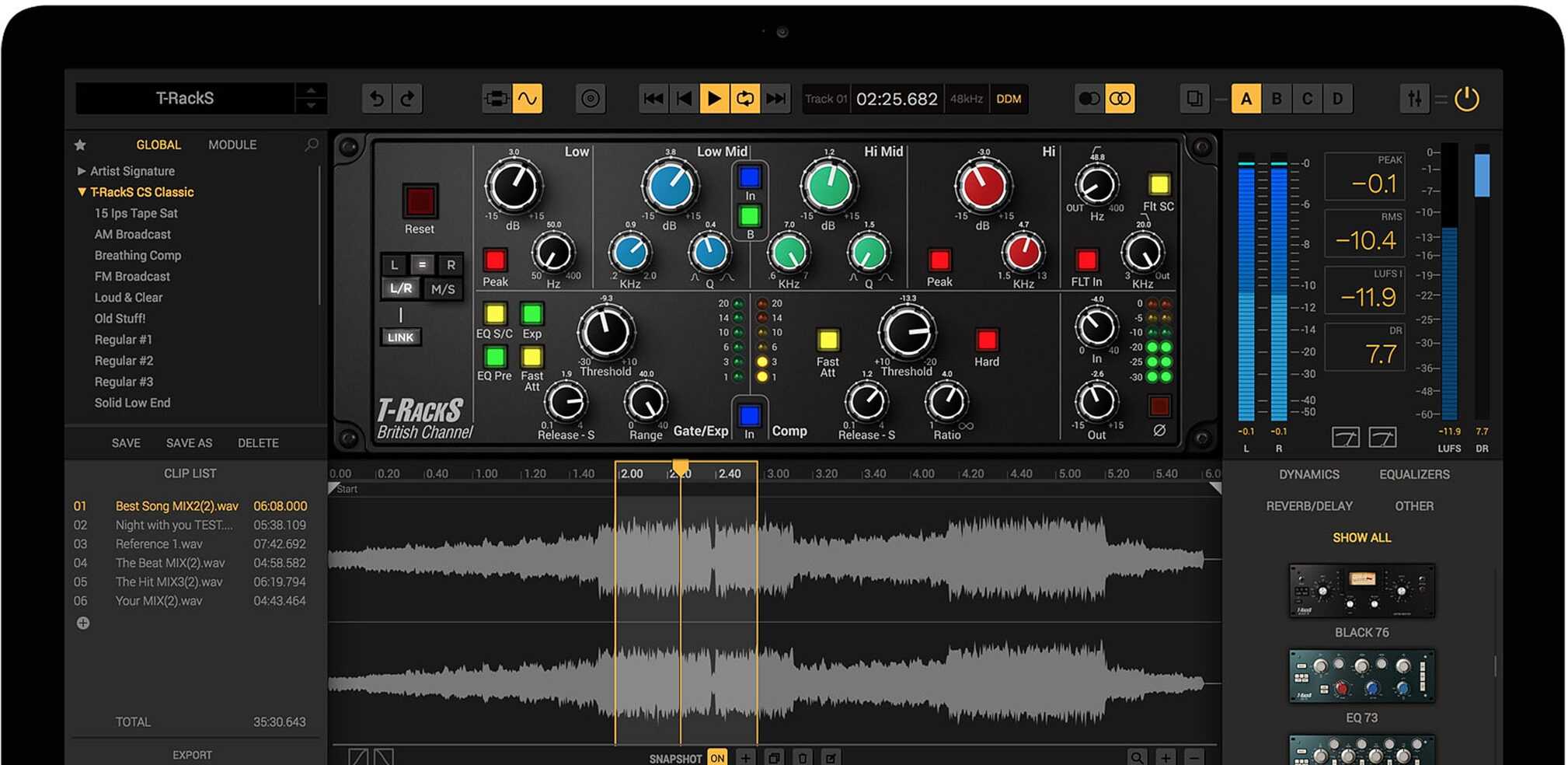Switch to GLOBAL presets tab
This screenshot has height=765, width=1568.
[159, 145]
